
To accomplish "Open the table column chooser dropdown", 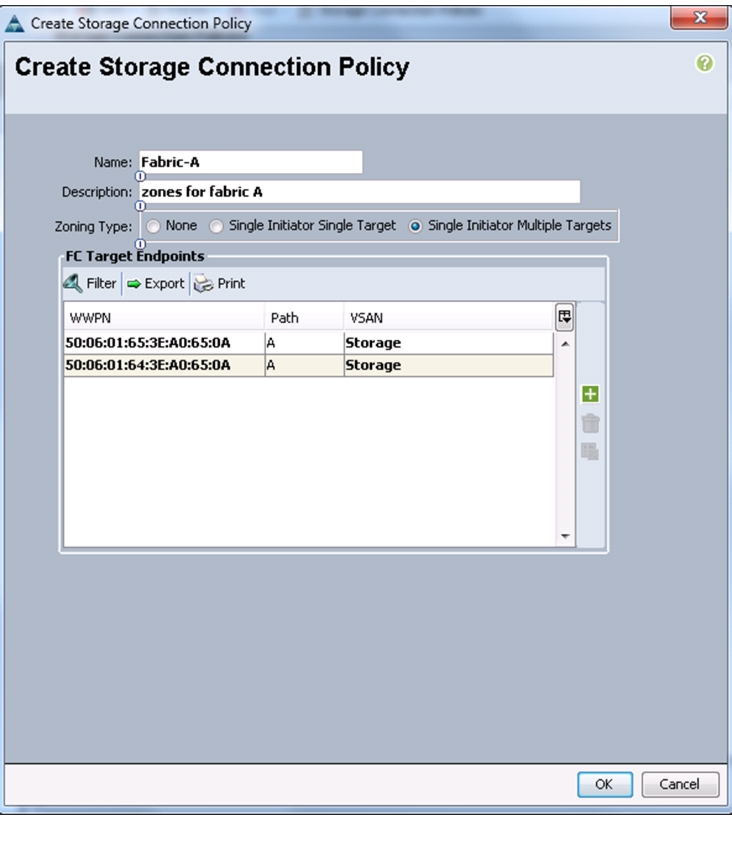I will tap(564, 317).
